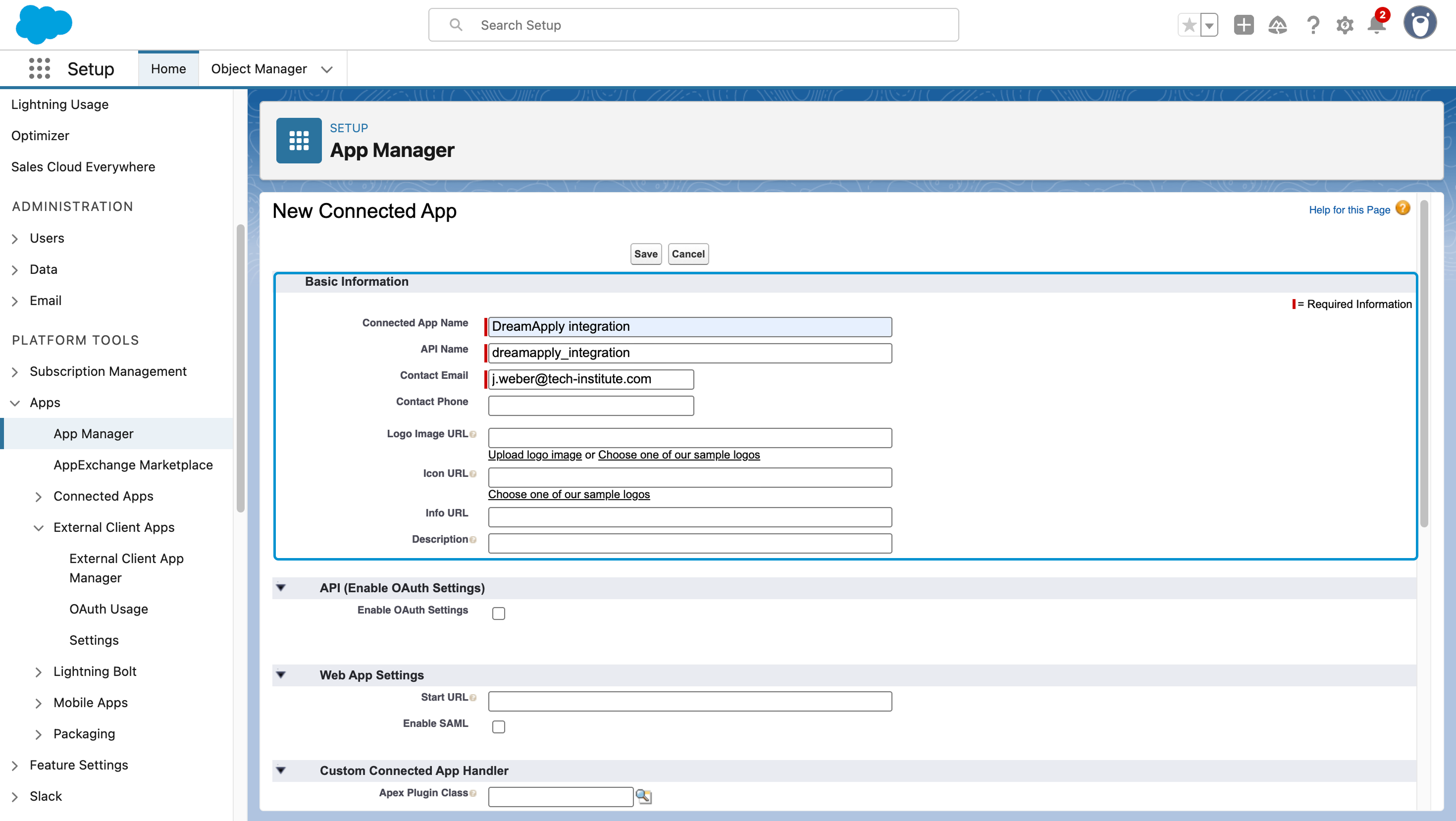This screenshot has height=821, width=1456.
Task: Open the Apex Plugin Class lookup icon
Action: [643, 796]
